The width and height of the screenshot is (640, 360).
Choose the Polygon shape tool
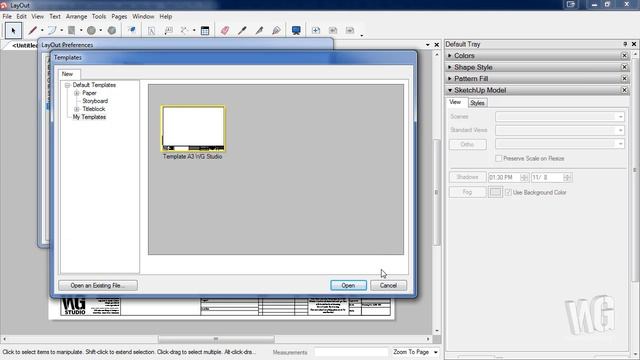(x=111, y=31)
